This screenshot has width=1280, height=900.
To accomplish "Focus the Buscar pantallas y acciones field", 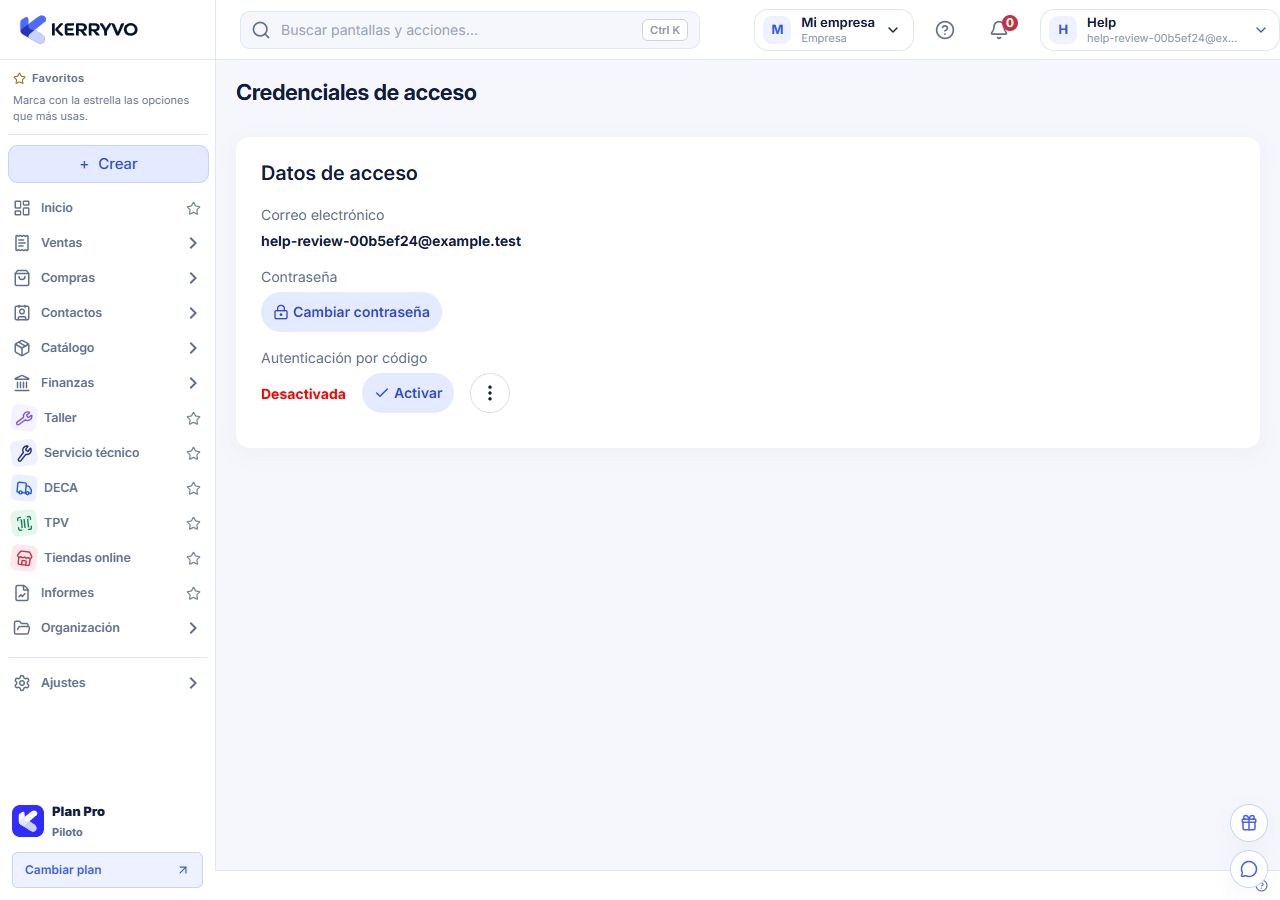I will click(470, 30).
